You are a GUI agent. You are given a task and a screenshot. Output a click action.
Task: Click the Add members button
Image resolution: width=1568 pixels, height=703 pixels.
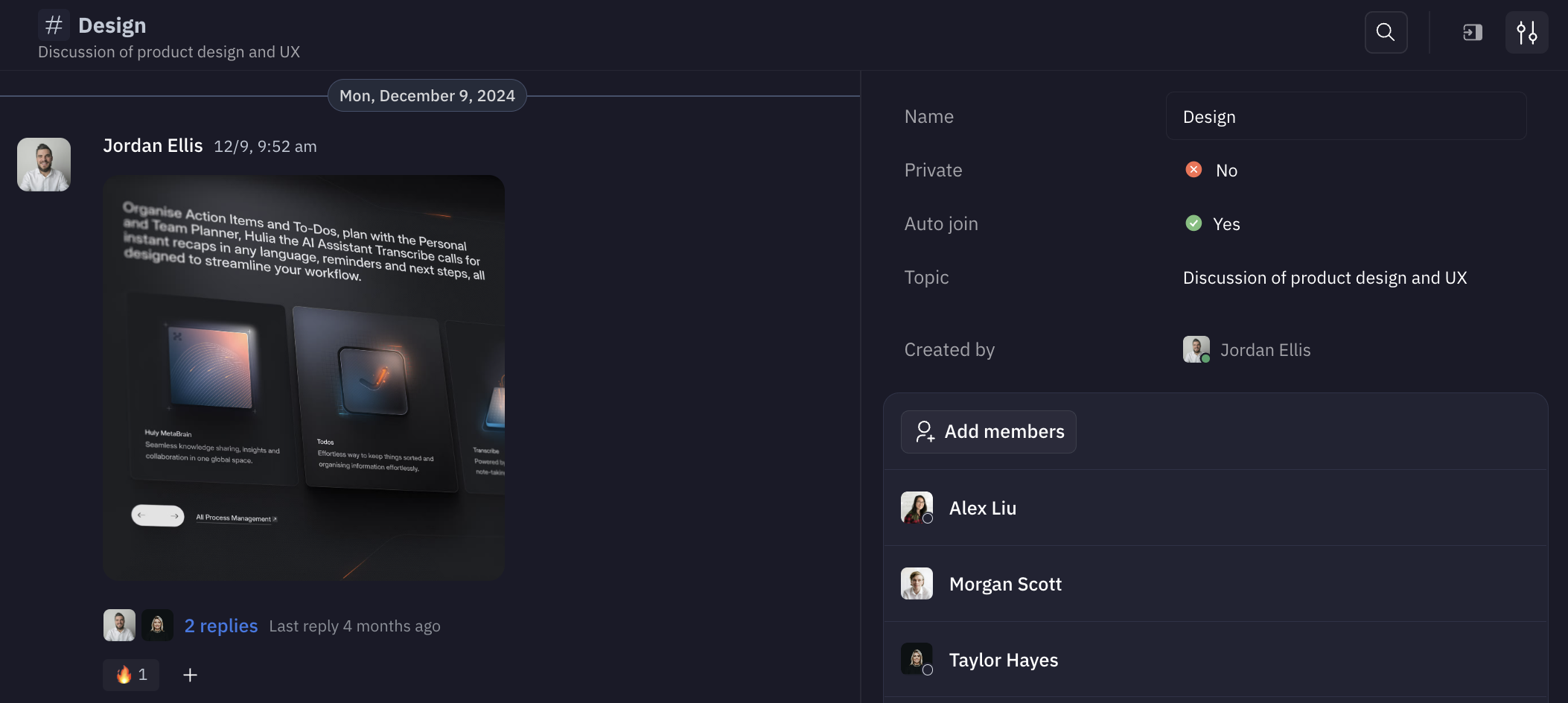tap(989, 432)
